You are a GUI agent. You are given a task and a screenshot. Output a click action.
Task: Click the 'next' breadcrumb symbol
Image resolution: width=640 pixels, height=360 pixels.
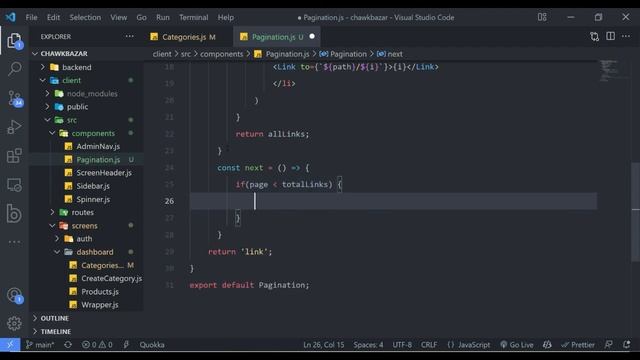[x=389, y=54]
